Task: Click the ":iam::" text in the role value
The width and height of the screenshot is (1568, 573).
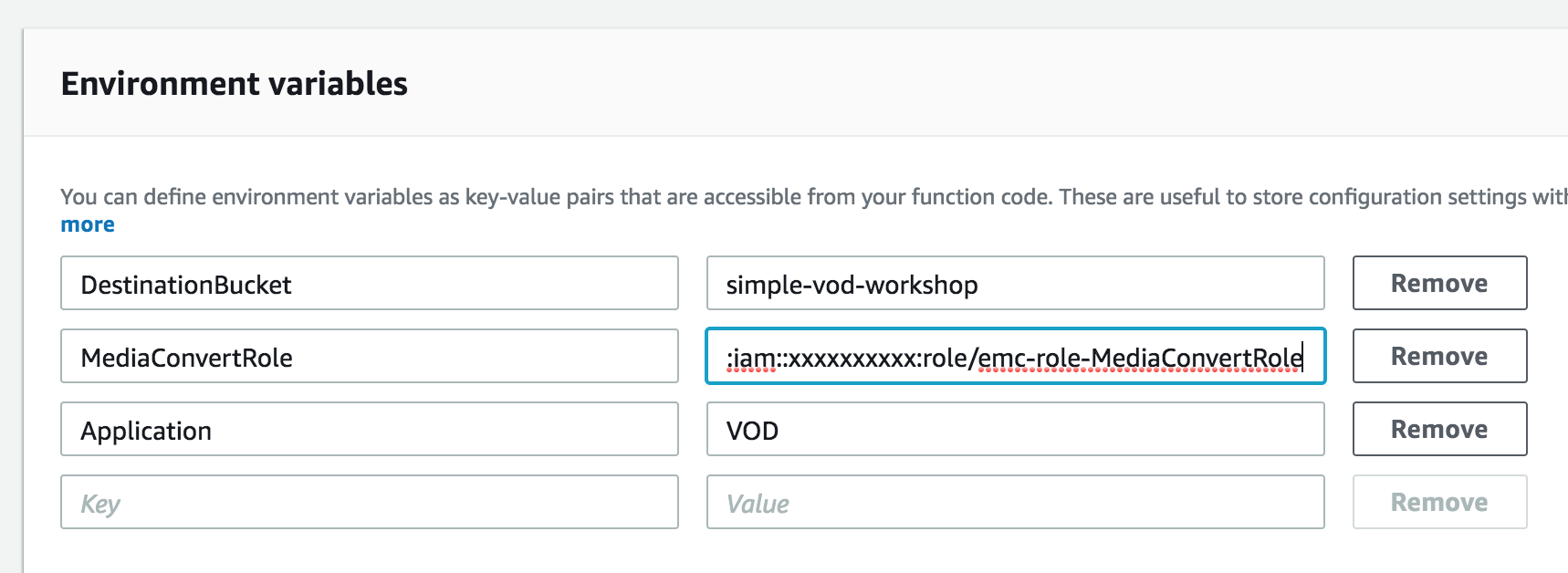Action: 757,358
